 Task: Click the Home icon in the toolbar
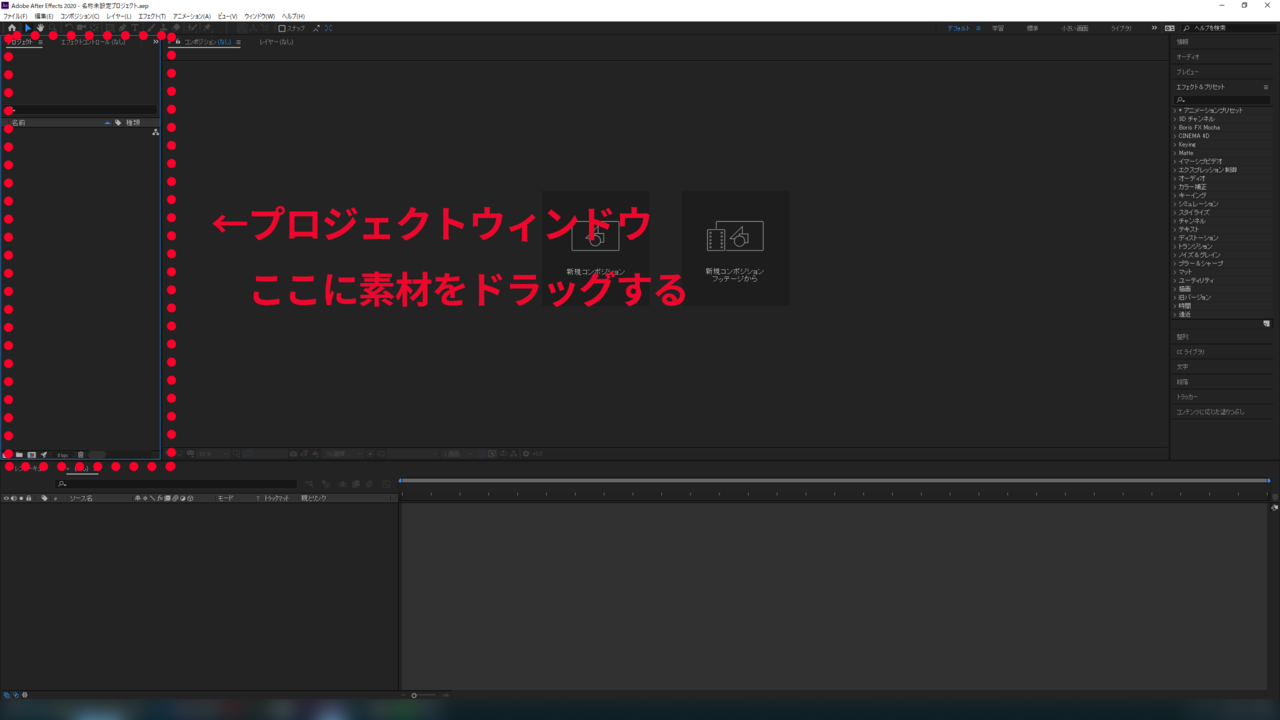[12, 28]
